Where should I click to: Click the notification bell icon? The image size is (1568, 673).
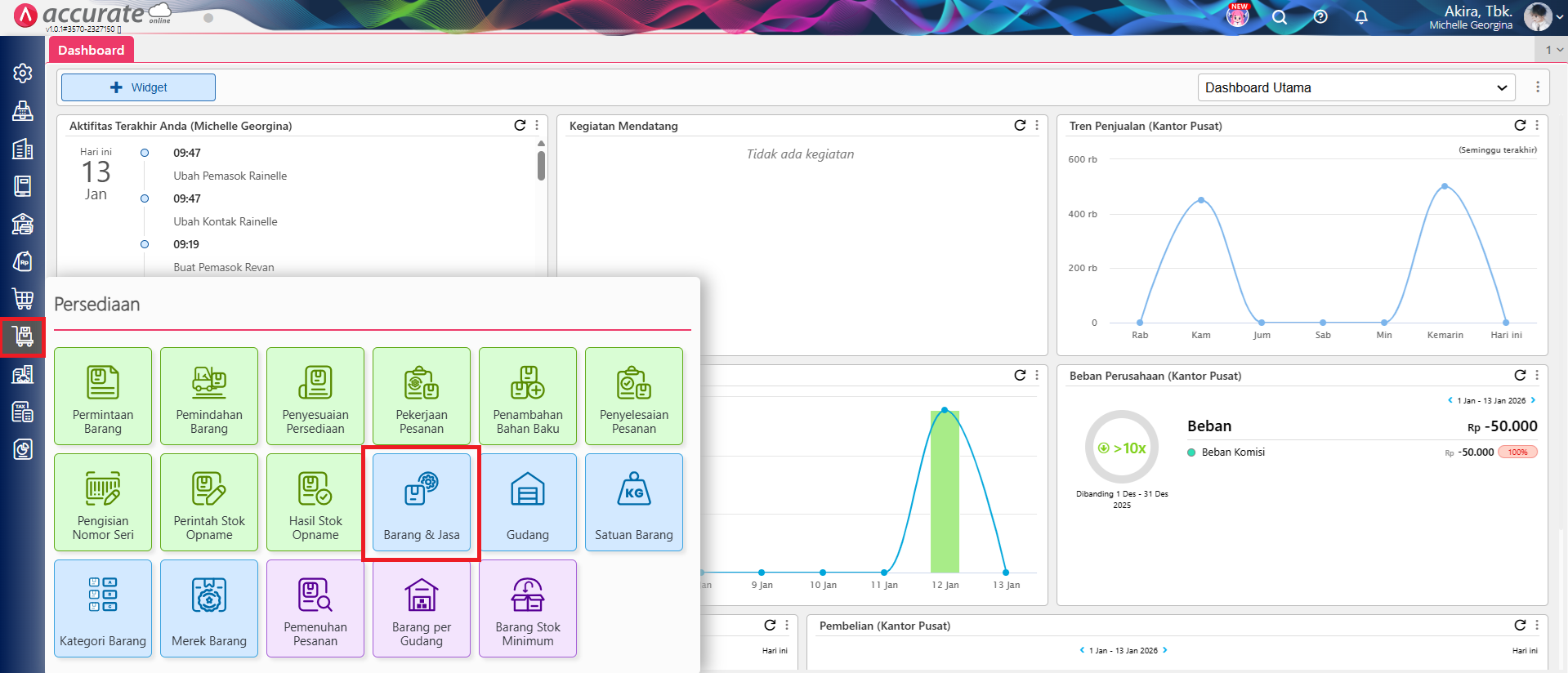pyautogui.click(x=1361, y=17)
